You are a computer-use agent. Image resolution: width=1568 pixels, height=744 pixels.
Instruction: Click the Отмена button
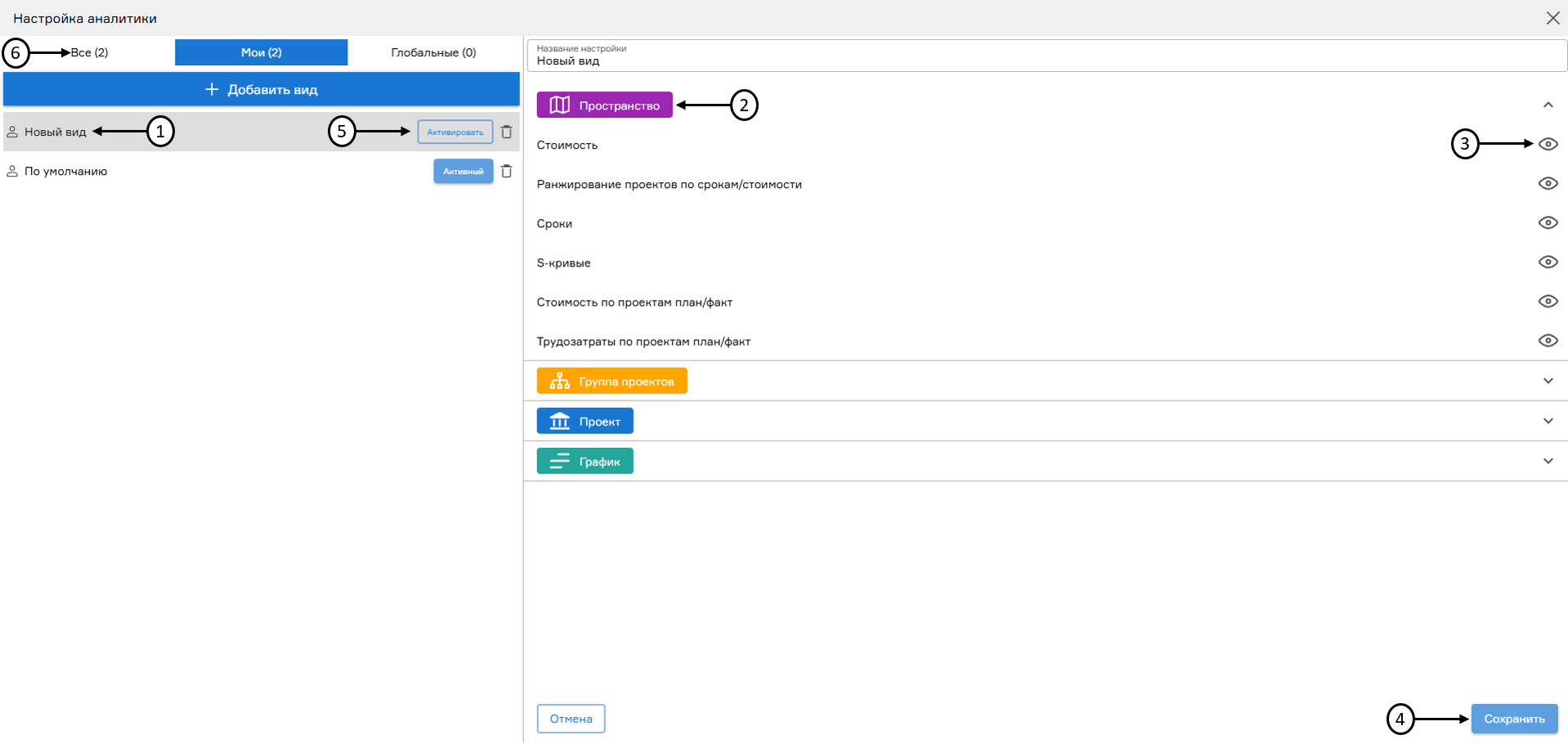coord(571,718)
